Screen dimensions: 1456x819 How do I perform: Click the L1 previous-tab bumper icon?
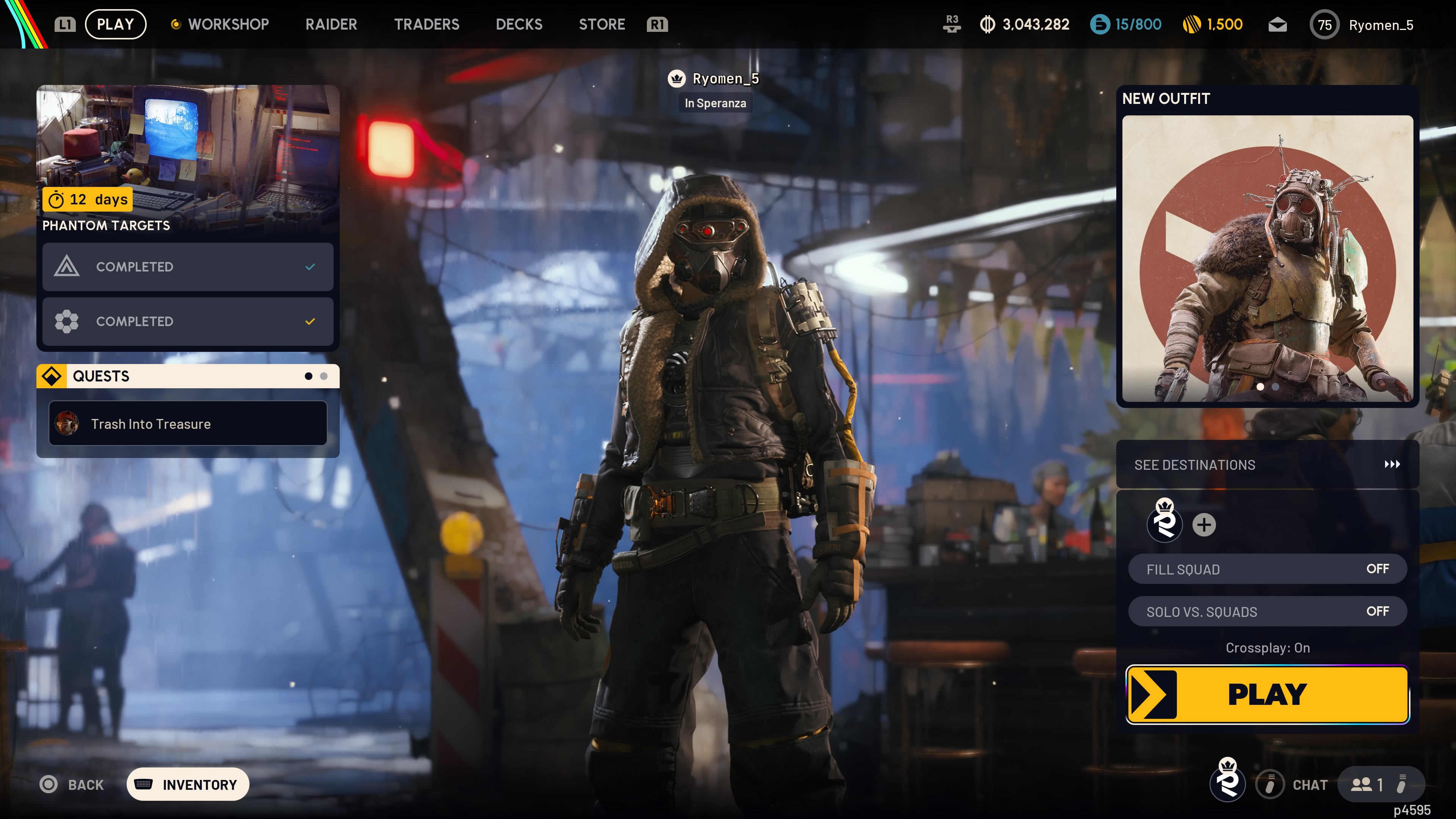coord(65,24)
